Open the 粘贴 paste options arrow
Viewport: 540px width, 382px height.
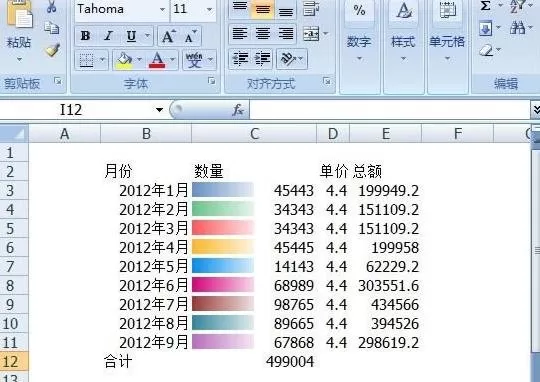(x=19, y=59)
